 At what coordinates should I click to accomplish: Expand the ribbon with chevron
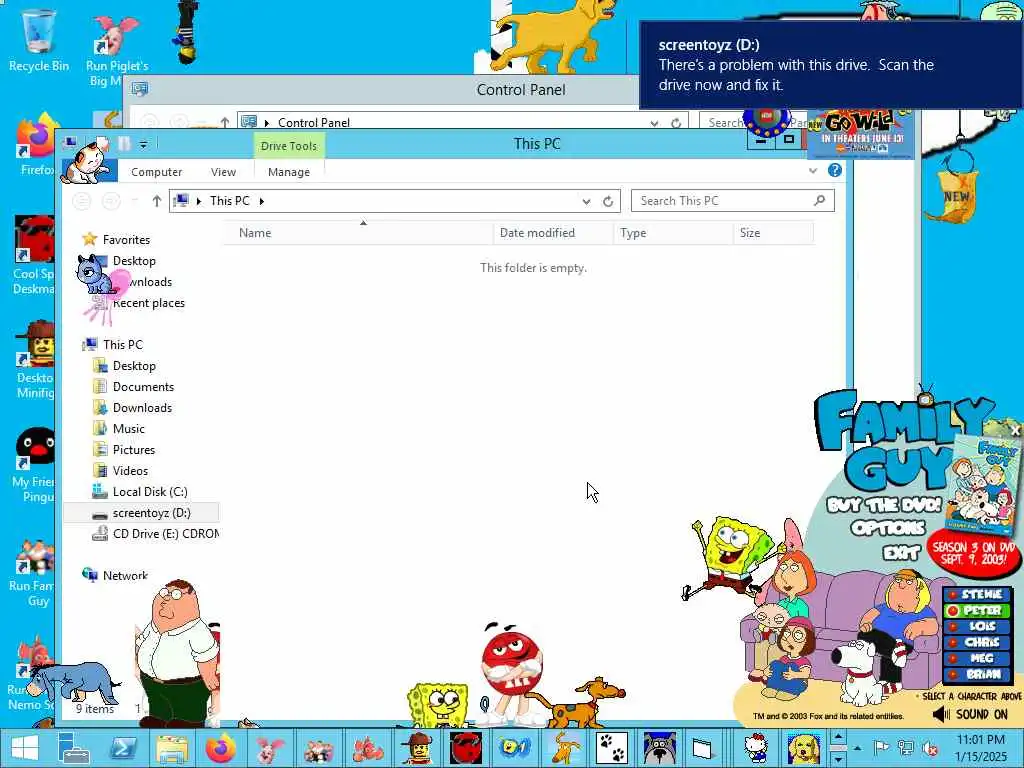coord(813,170)
